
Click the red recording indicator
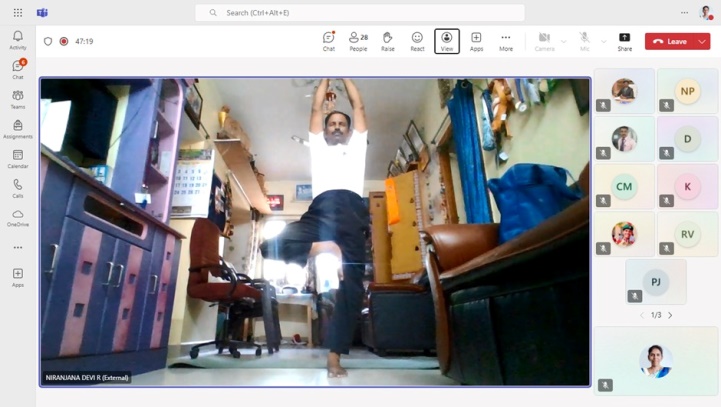point(64,41)
